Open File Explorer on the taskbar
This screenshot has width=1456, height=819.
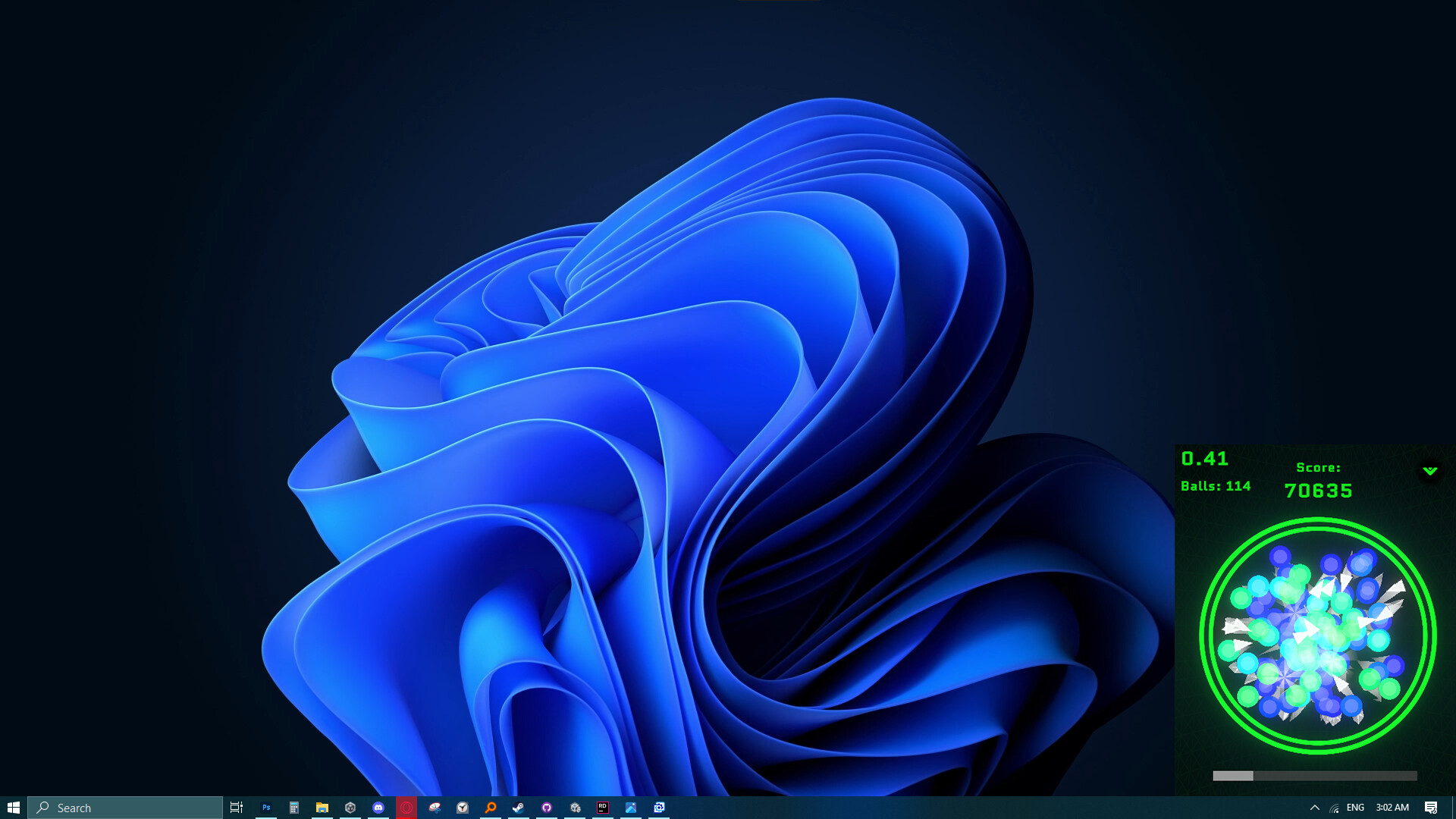pos(322,808)
